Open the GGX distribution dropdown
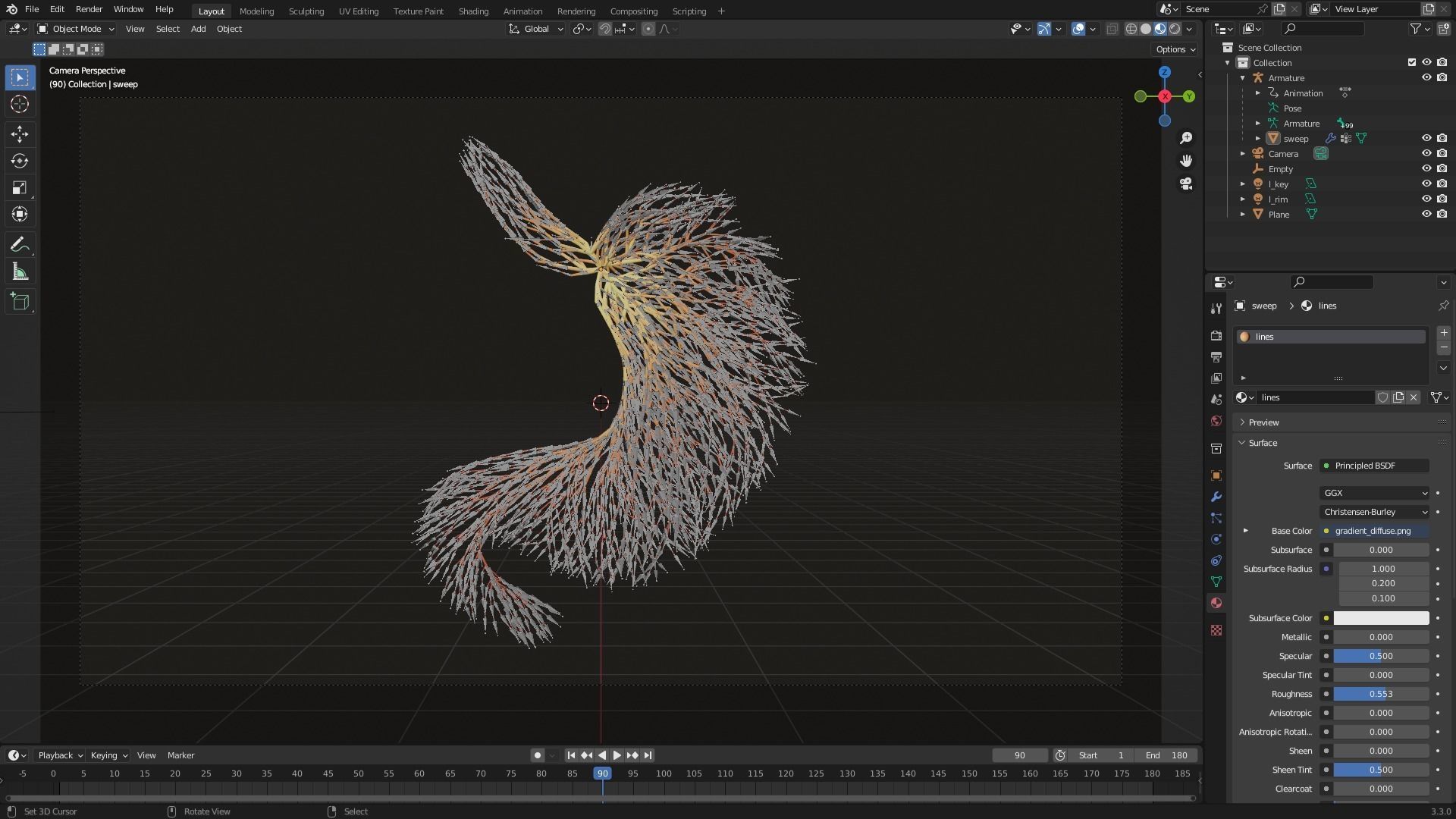Screen dimensions: 1456x819 1375,493
